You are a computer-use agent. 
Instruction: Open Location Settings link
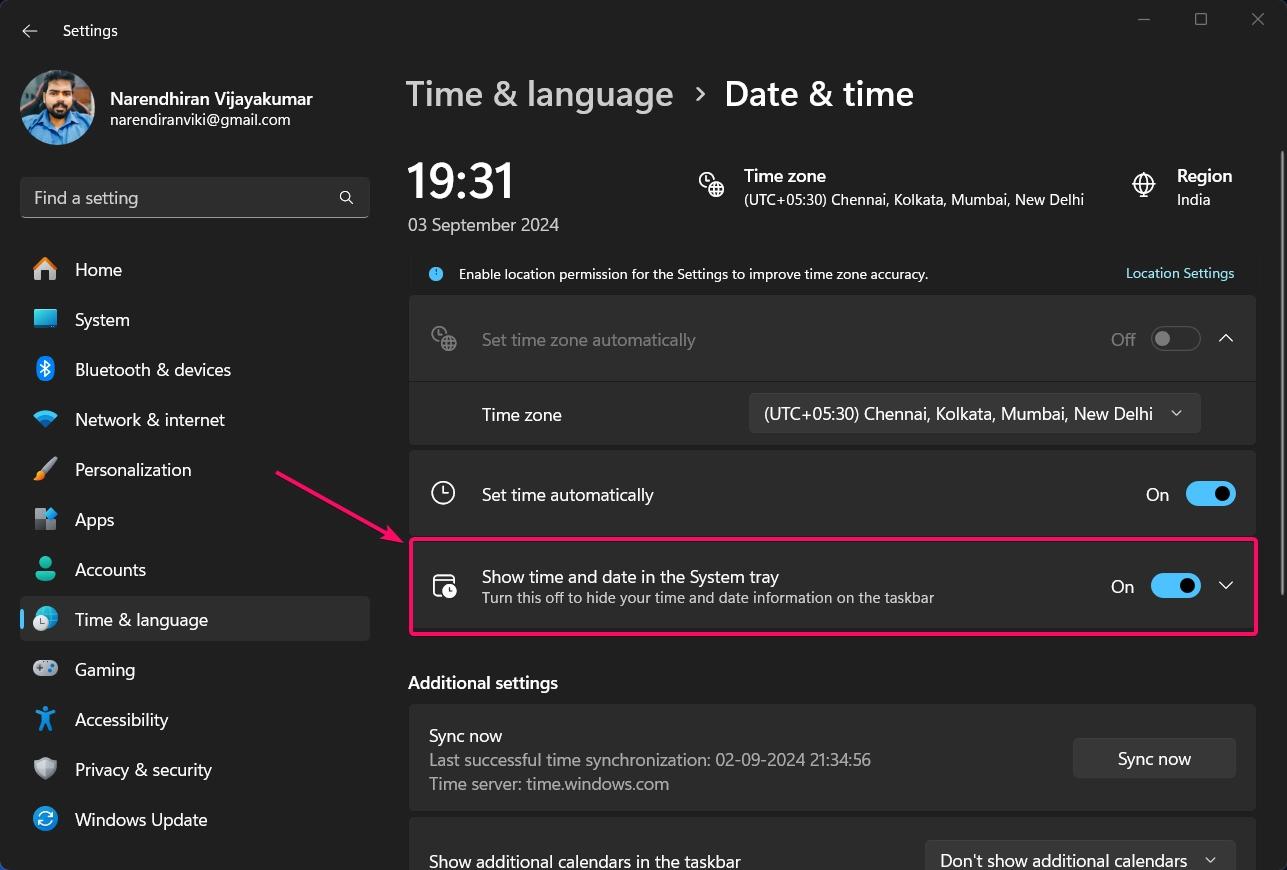1180,273
